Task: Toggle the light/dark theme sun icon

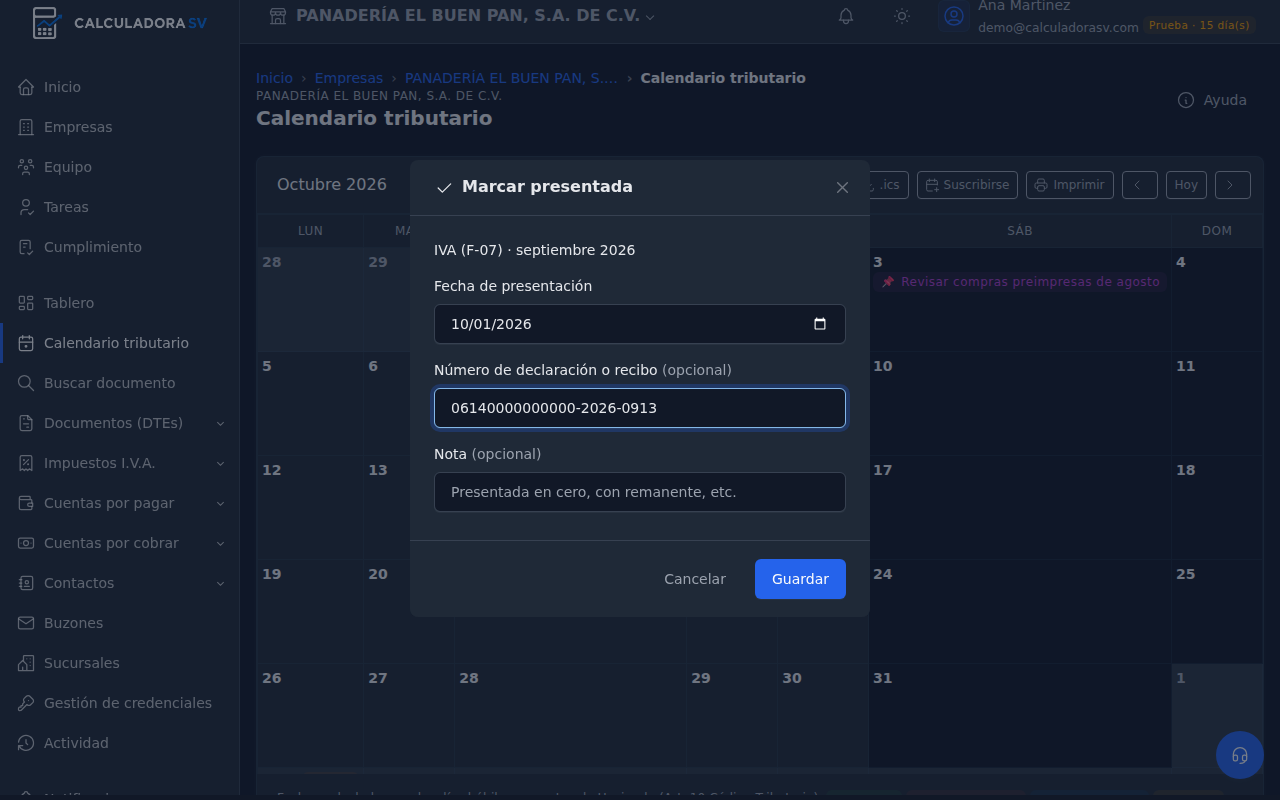Action: point(902,16)
